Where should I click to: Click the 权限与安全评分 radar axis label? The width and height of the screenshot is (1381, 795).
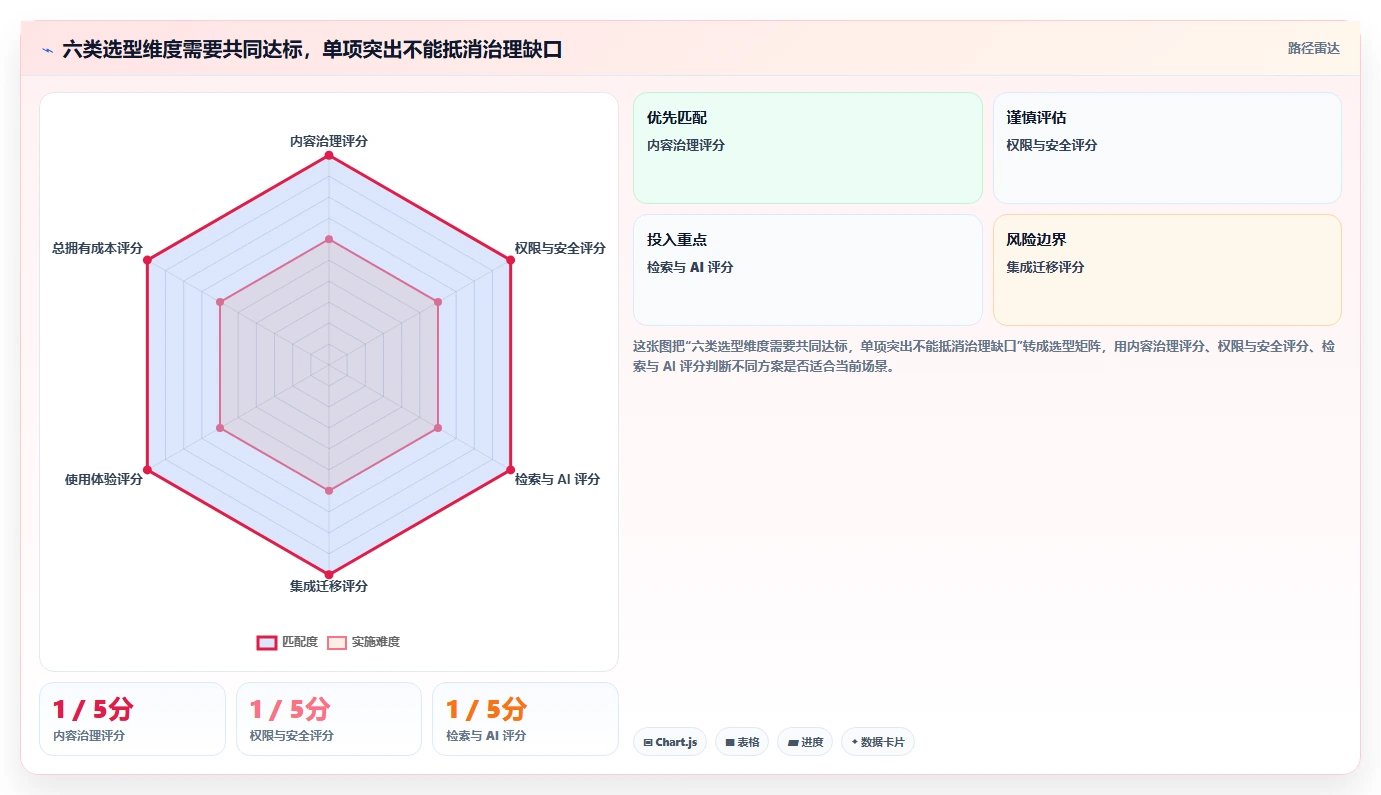(x=560, y=248)
